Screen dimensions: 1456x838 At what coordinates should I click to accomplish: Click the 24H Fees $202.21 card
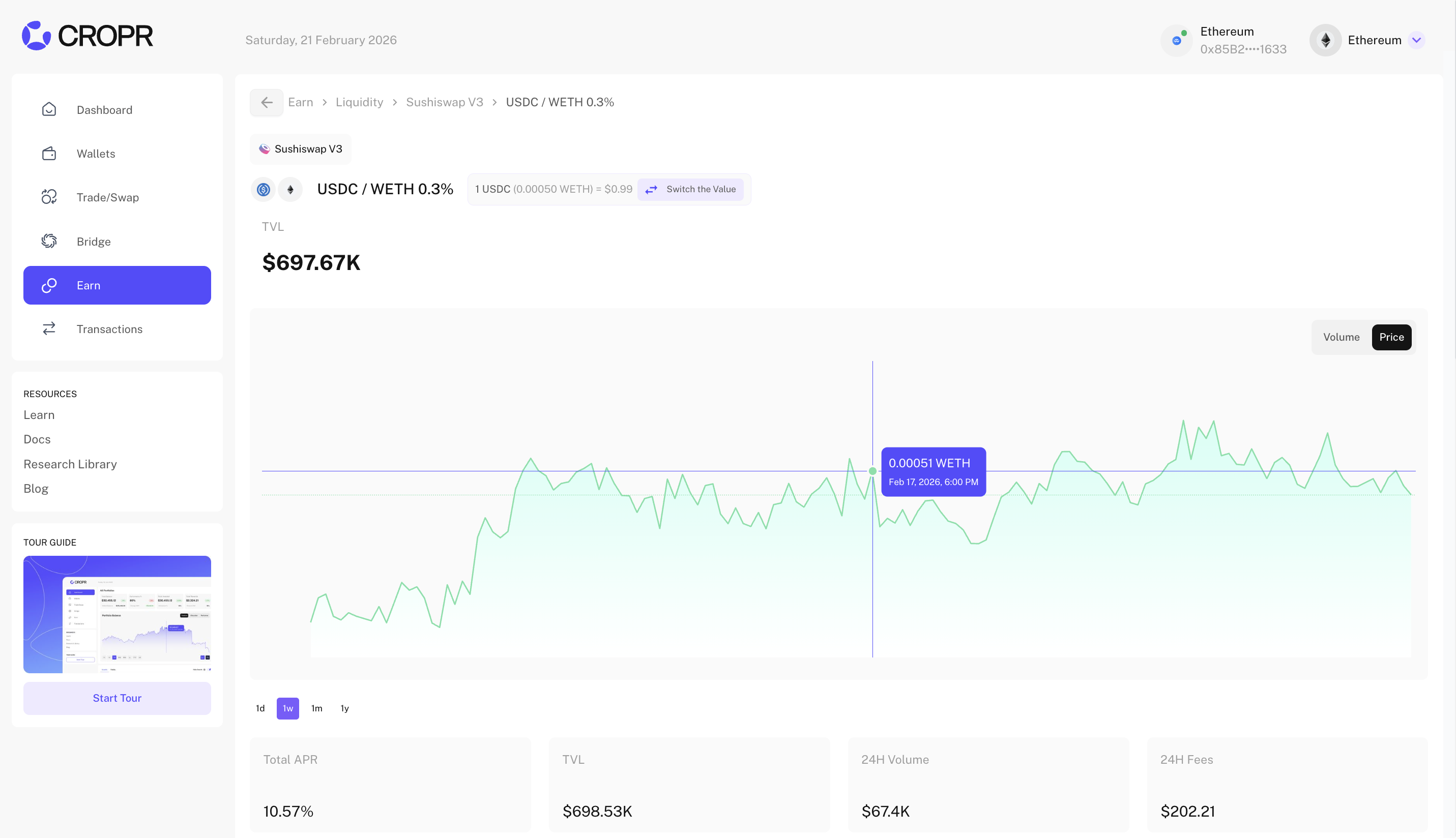pyautogui.click(x=1288, y=785)
